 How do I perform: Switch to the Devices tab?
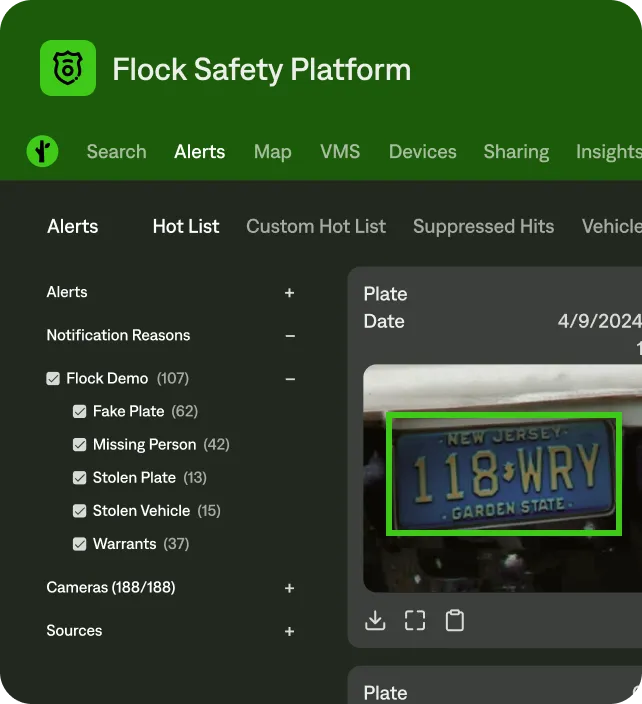click(422, 152)
